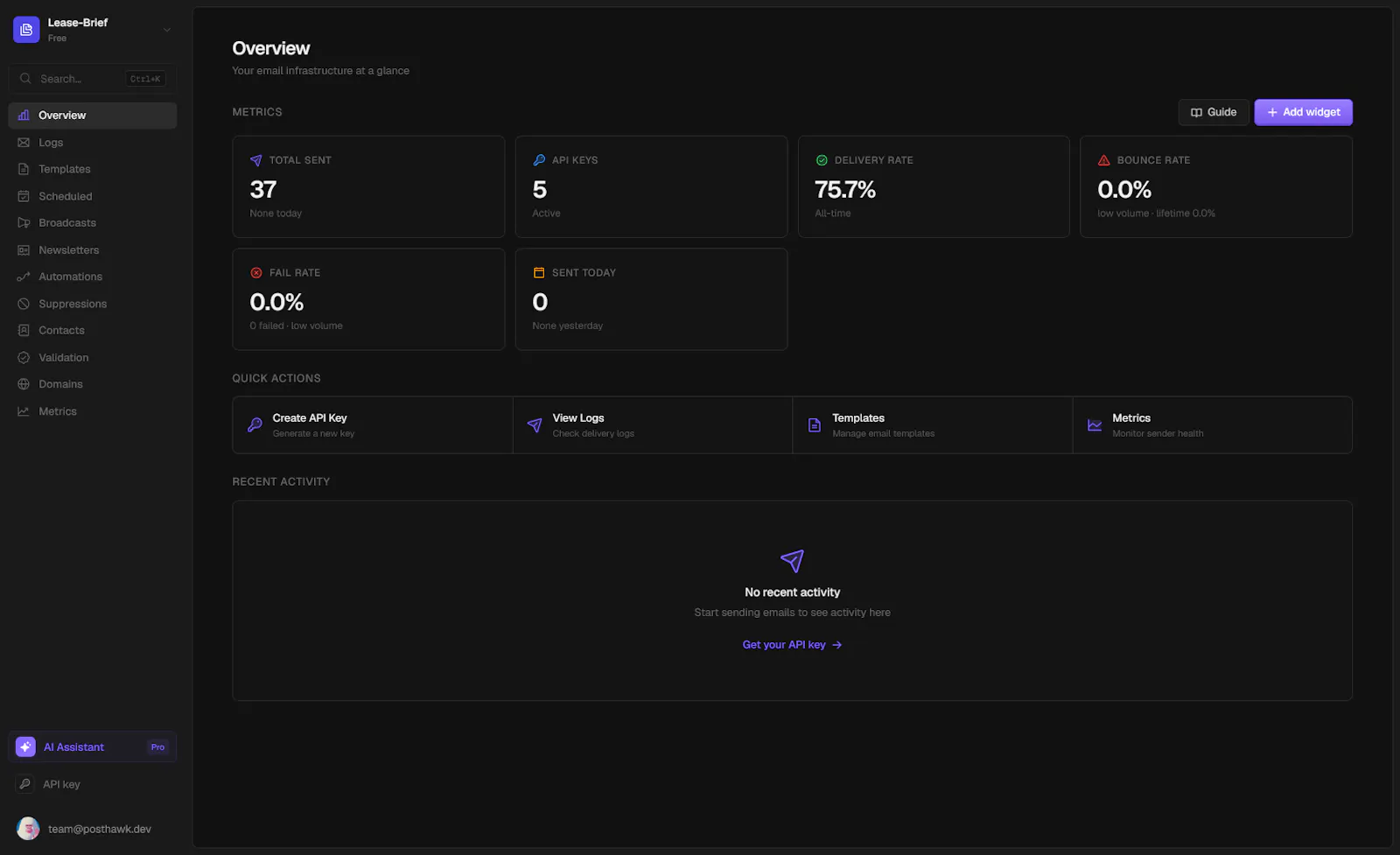Open the Templates quick action card
Image resolution: width=1400 pixels, height=855 pixels.
coord(933,425)
